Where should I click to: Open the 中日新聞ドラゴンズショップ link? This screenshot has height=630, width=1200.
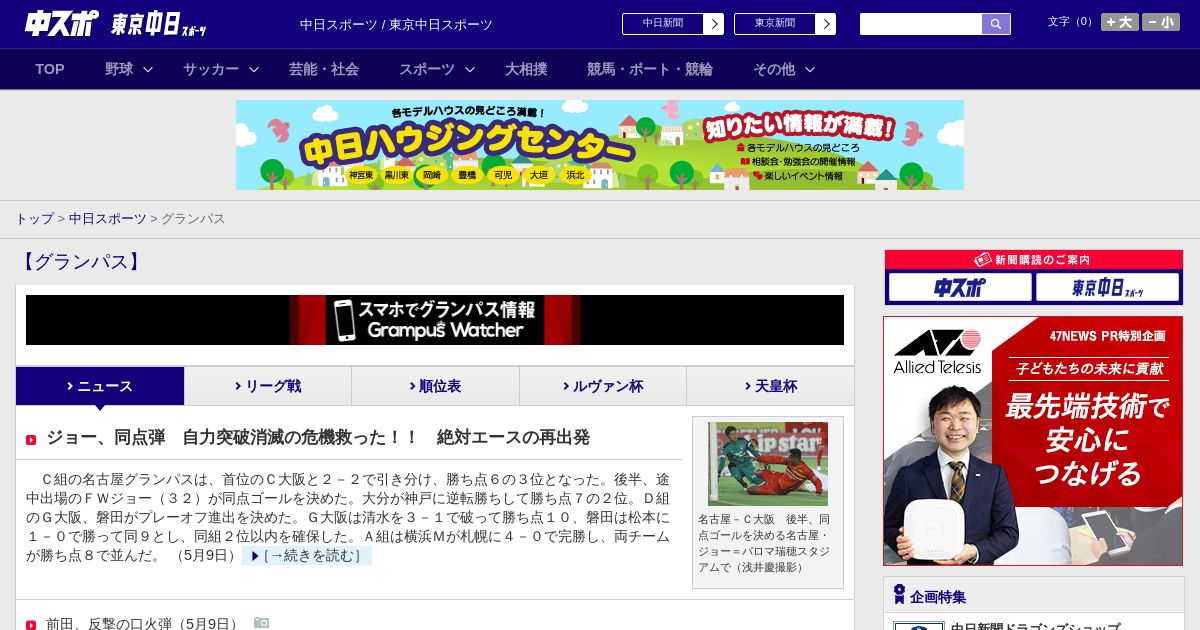click(1035, 626)
